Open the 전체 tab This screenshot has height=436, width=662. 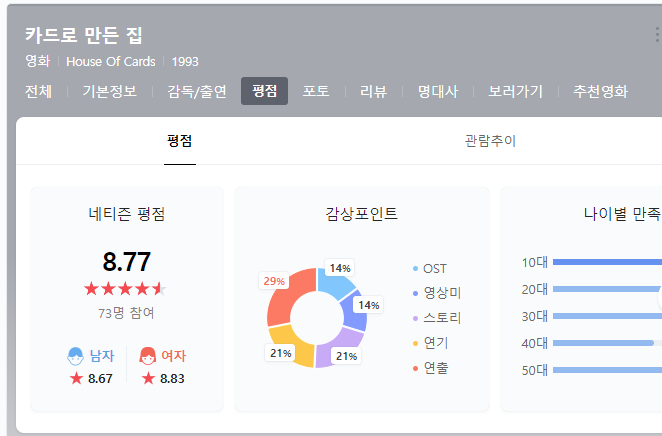pyautogui.click(x=38, y=91)
